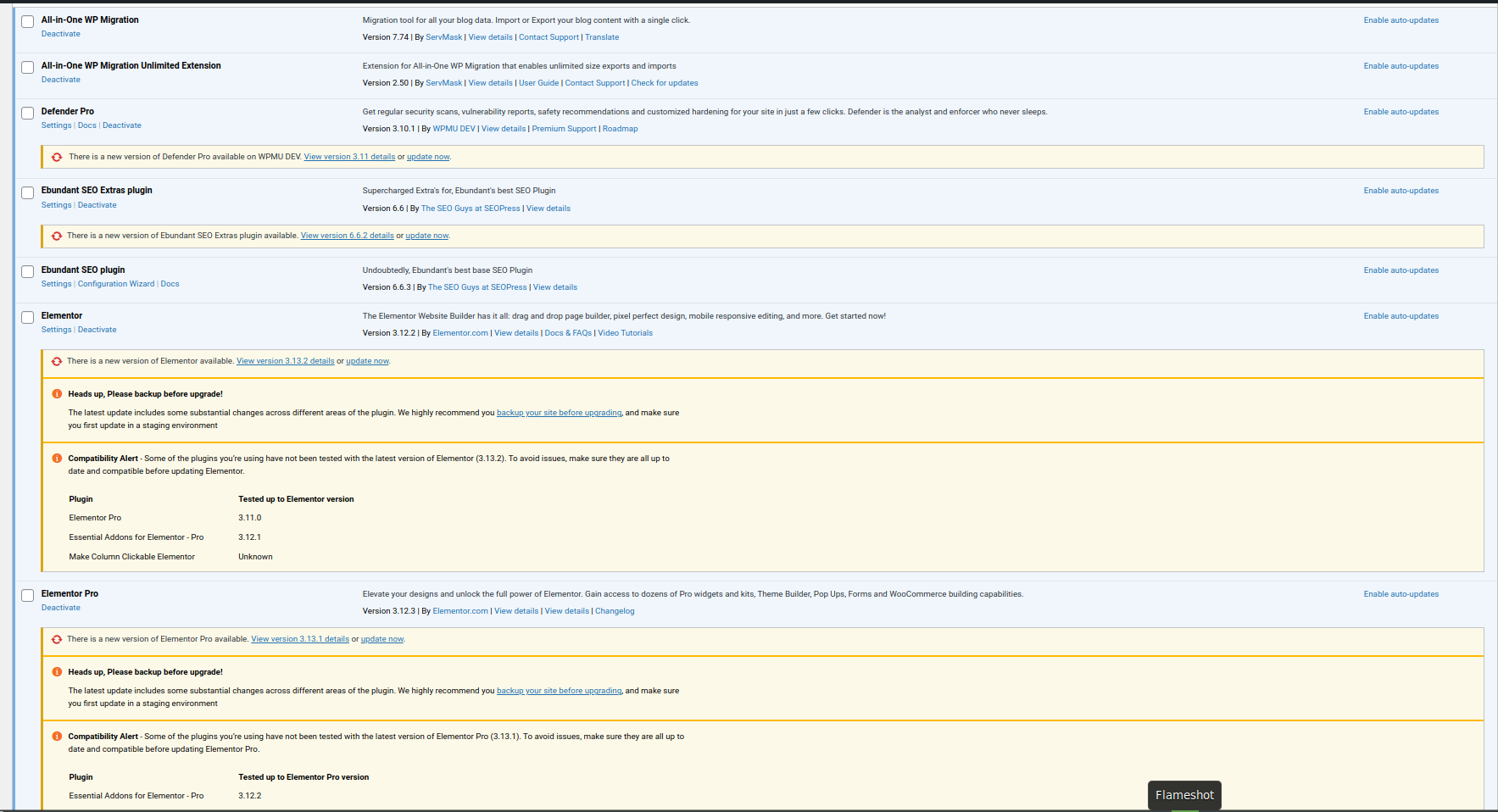Click the Elementor backup warning icon
The height and width of the screenshot is (812, 1498).
(57, 394)
